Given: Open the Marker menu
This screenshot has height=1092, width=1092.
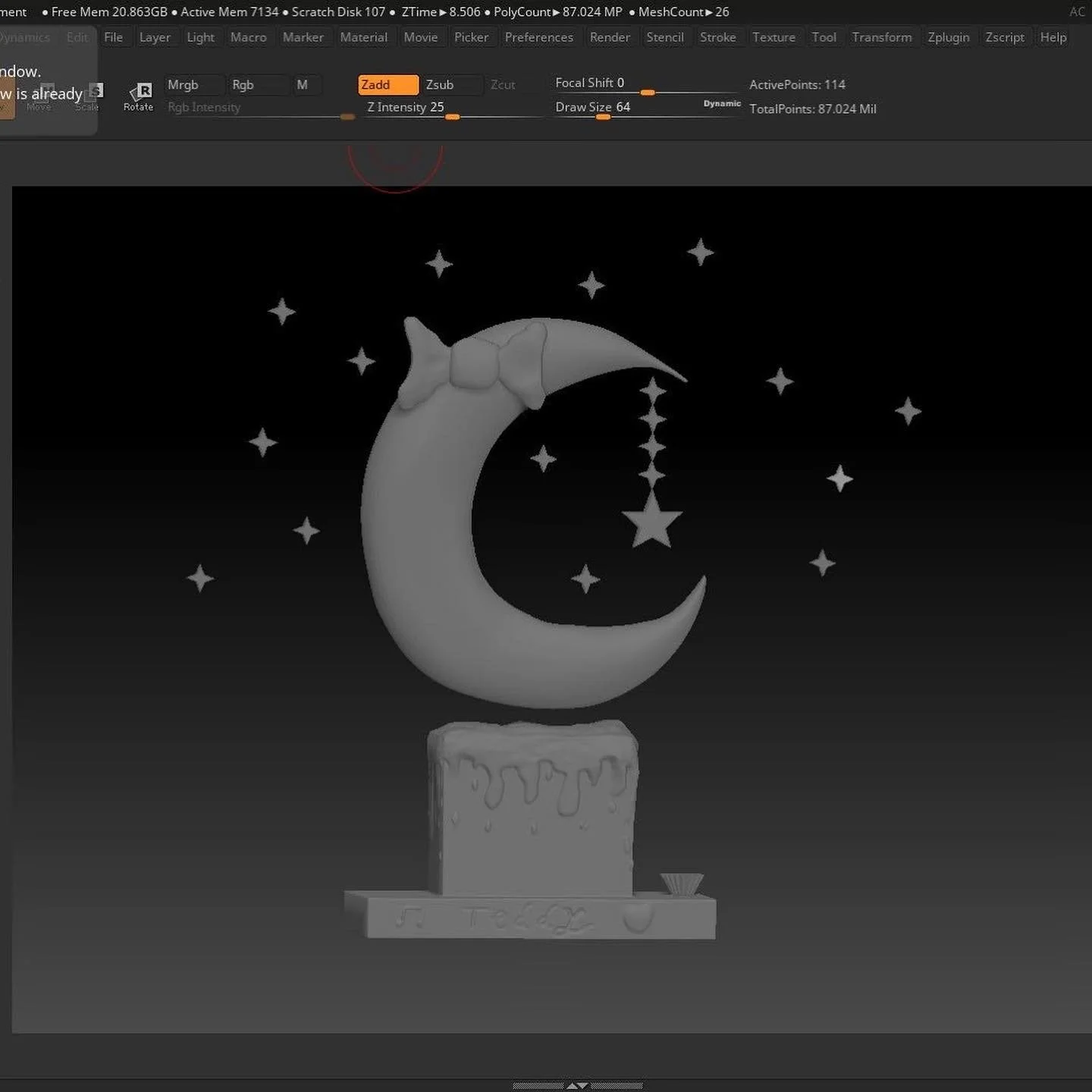Looking at the screenshot, I should click(x=303, y=37).
